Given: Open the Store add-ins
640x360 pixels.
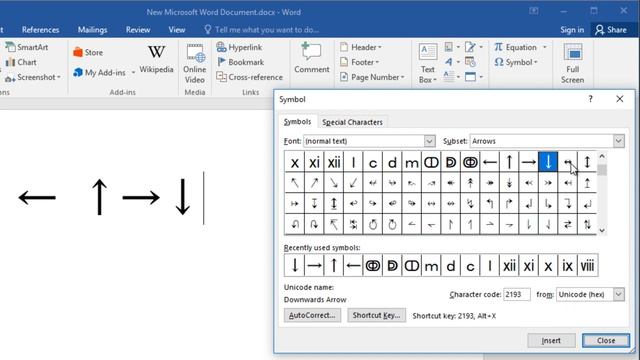Looking at the screenshot, I should (88, 52).
